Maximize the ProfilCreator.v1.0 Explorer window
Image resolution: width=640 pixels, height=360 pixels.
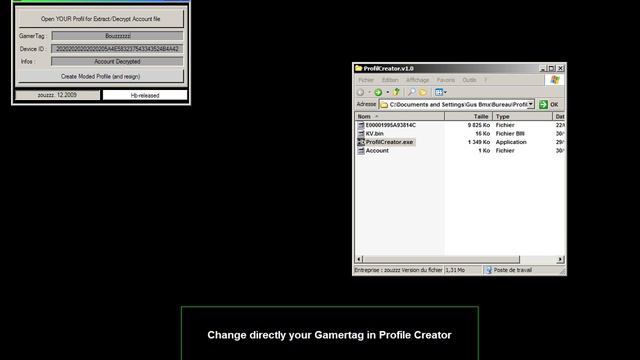pyautogui.click(x=551, y=69)
